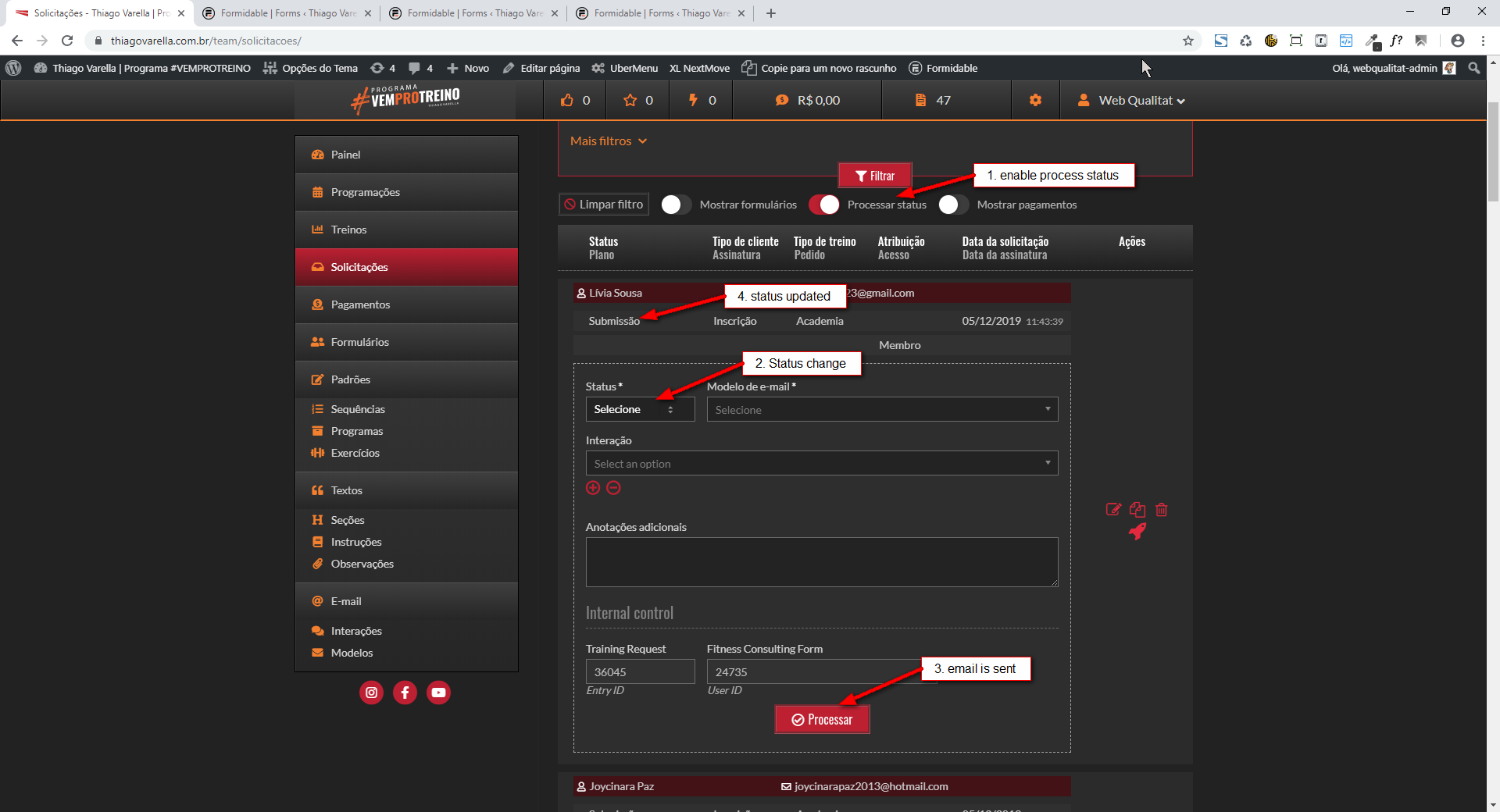Open the YouTube social icon
This screenshot has width=1500, height=812.
438,693
